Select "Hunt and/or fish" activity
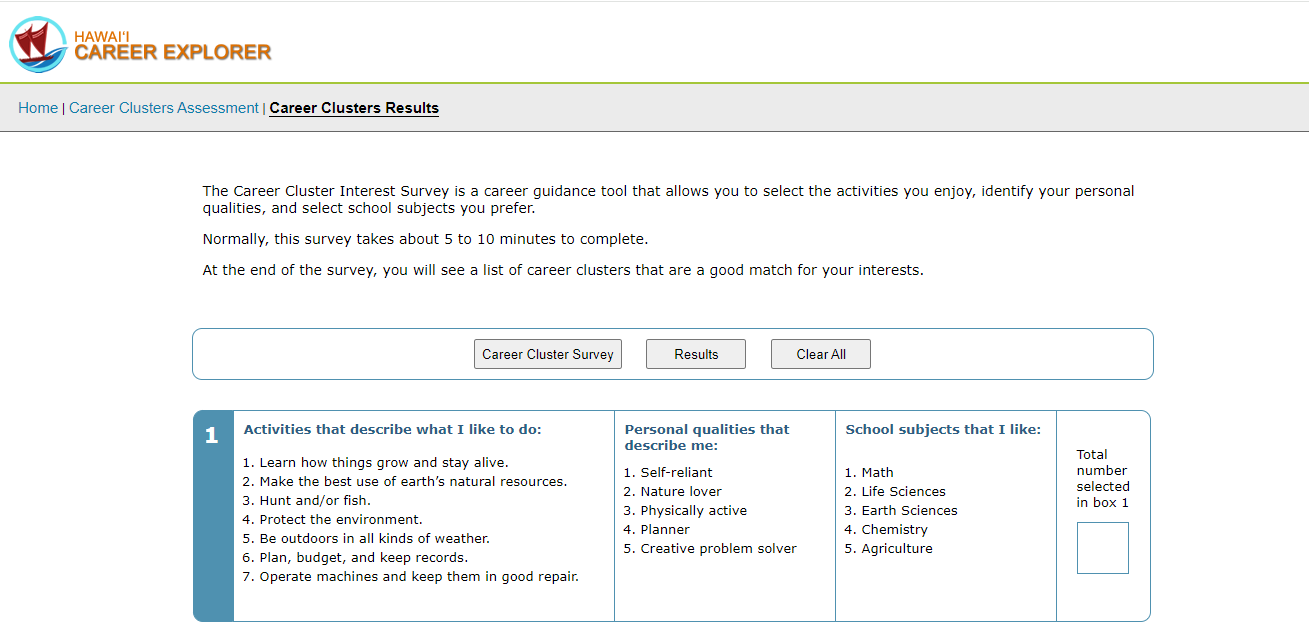Screen dimensions: 1309x635 [x=314, y=500]
